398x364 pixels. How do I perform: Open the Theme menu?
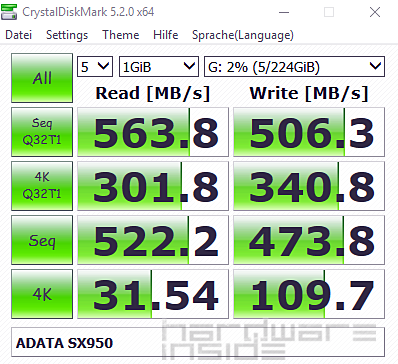click(121, 35)
